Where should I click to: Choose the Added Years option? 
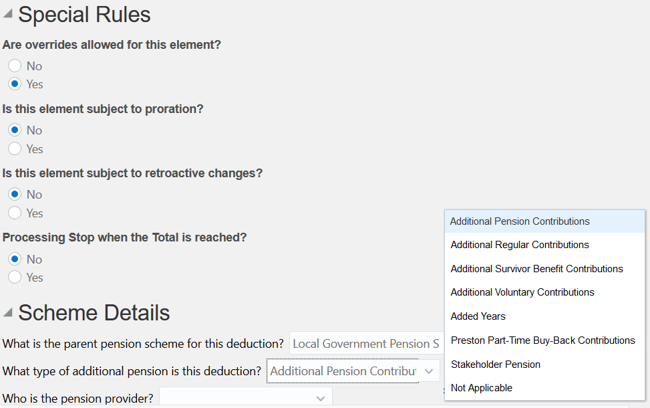pos(478,316)
